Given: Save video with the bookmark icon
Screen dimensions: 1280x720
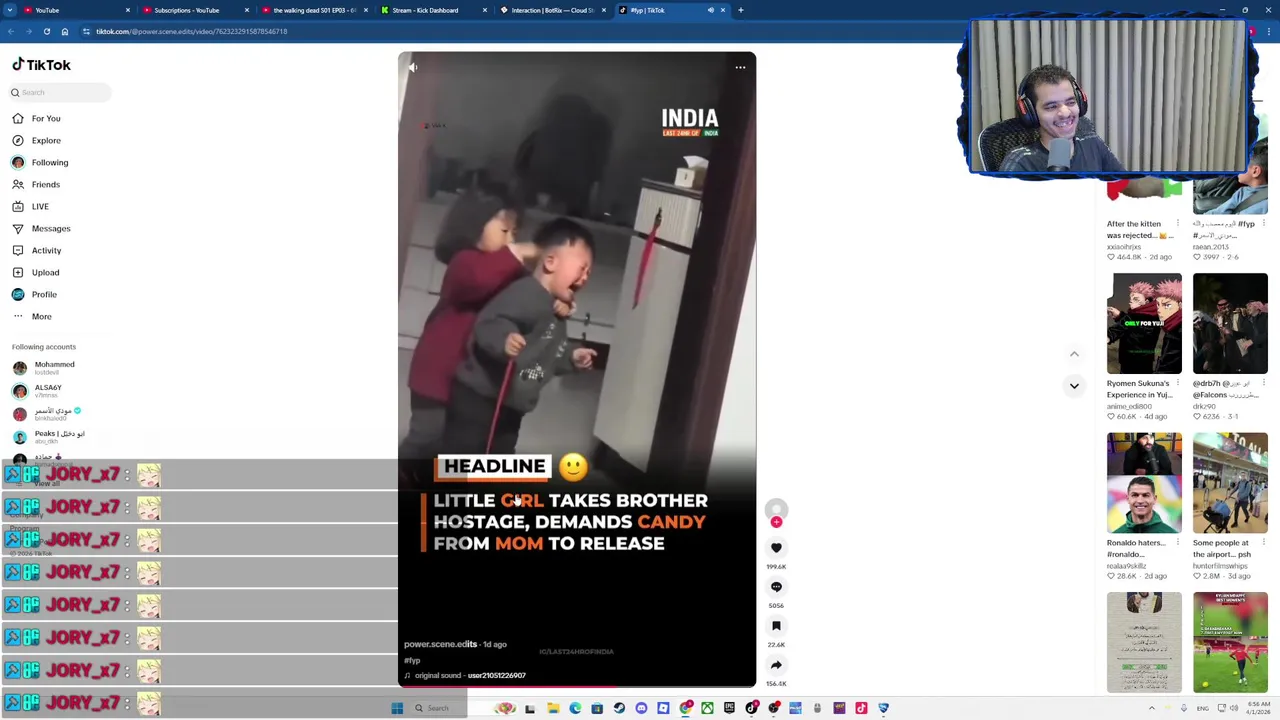Looking at the screenshot, I should 776,626.
